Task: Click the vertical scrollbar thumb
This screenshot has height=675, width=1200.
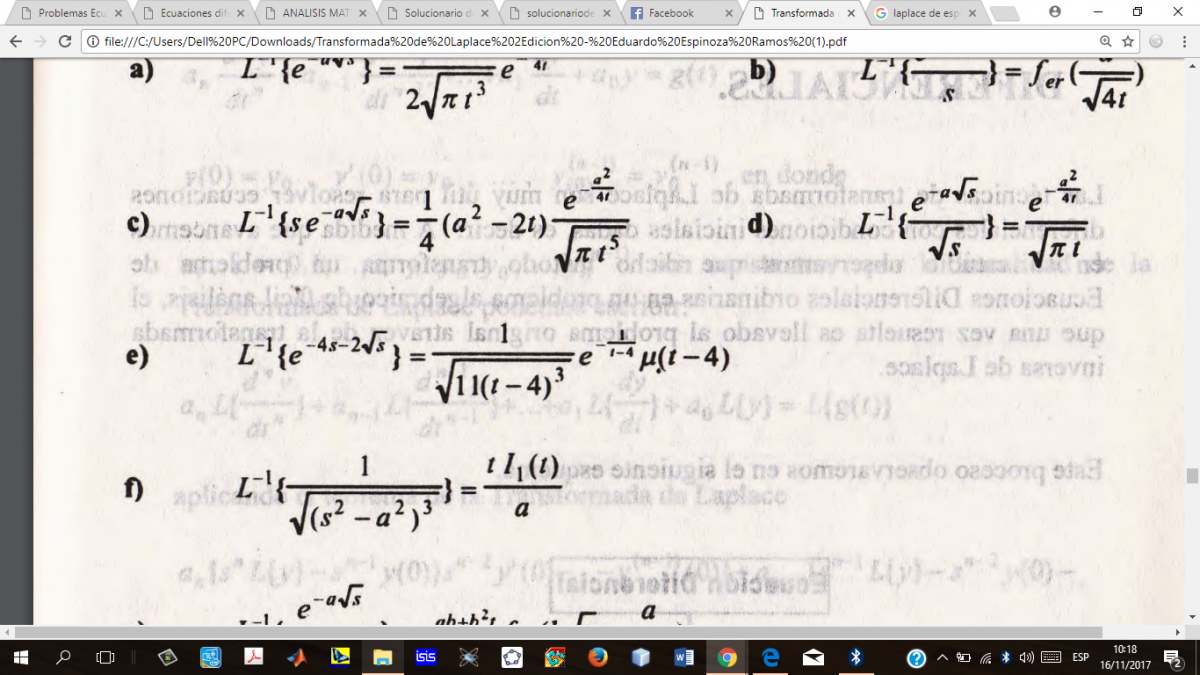Action: (1191, 476)
